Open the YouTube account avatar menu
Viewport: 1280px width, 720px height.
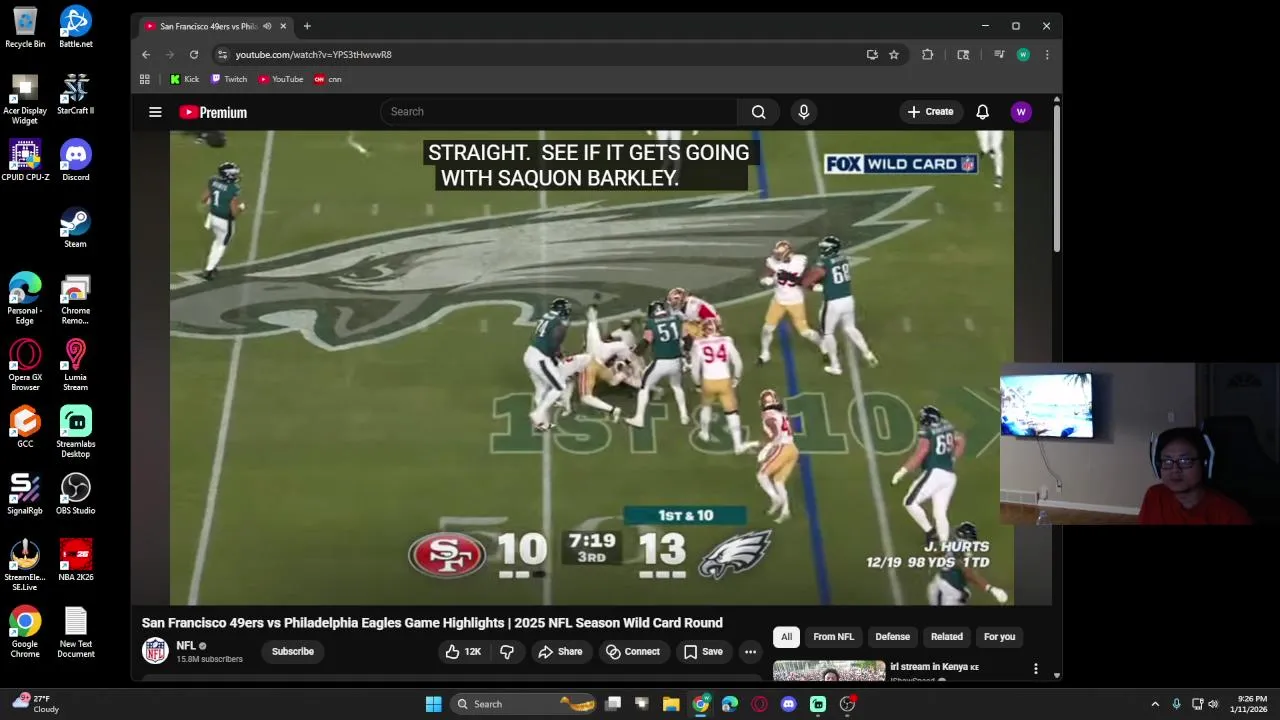coord(1021,112)
